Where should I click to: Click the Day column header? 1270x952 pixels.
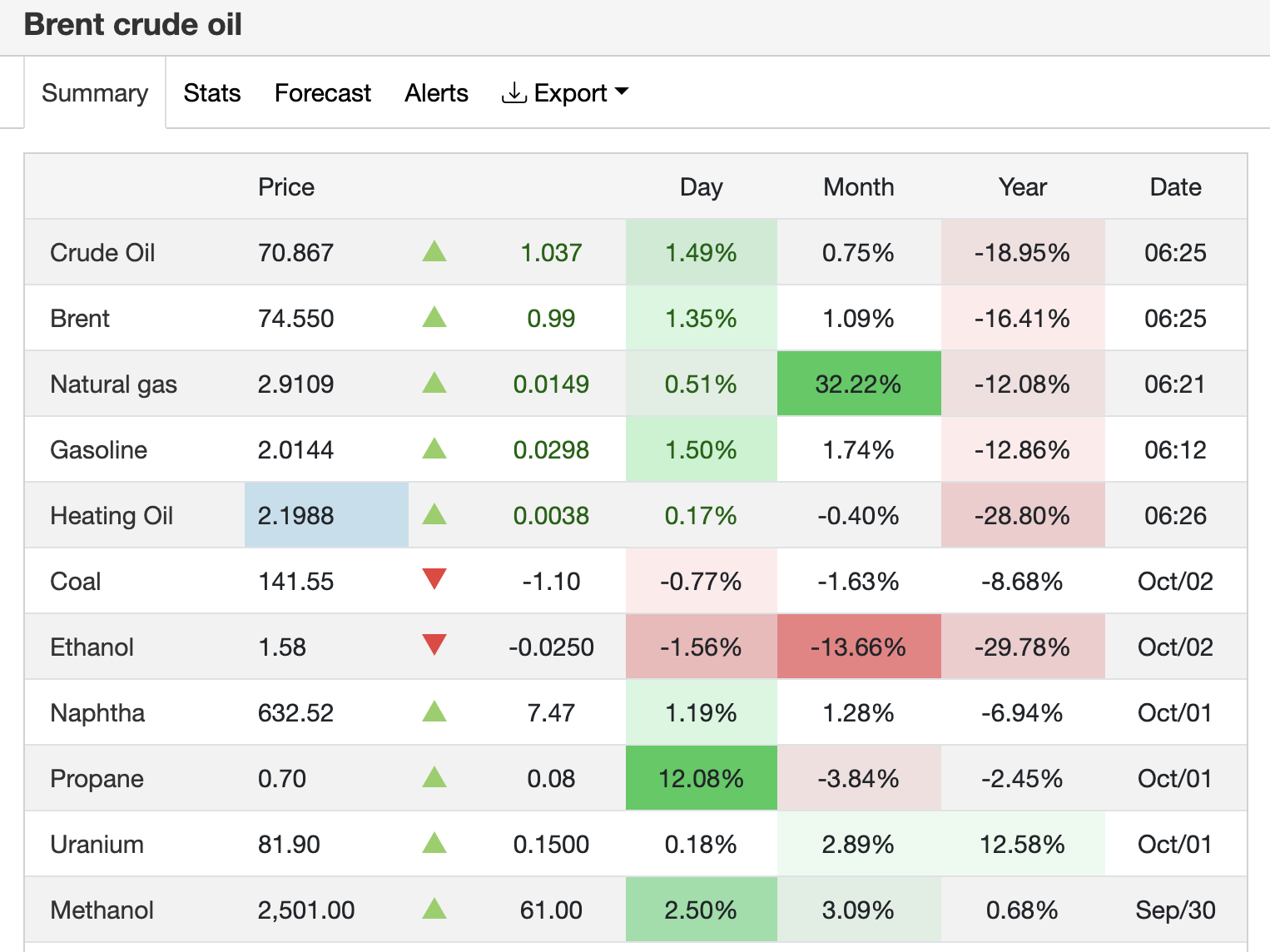[701, 186]
